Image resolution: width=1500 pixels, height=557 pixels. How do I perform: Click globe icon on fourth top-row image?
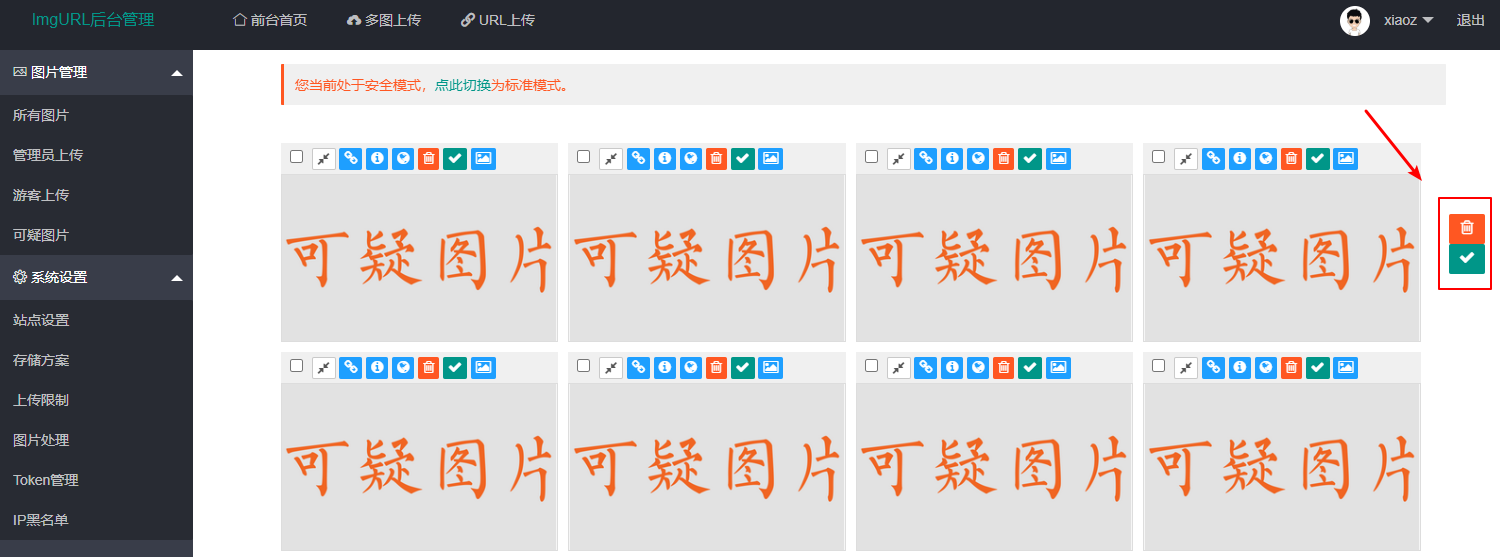point(1266,158)
